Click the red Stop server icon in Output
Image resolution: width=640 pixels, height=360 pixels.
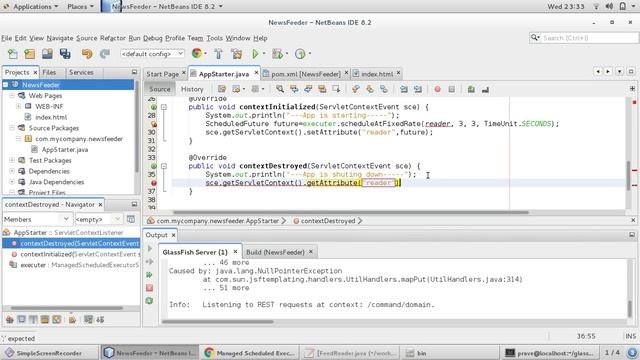pos(149,288)
